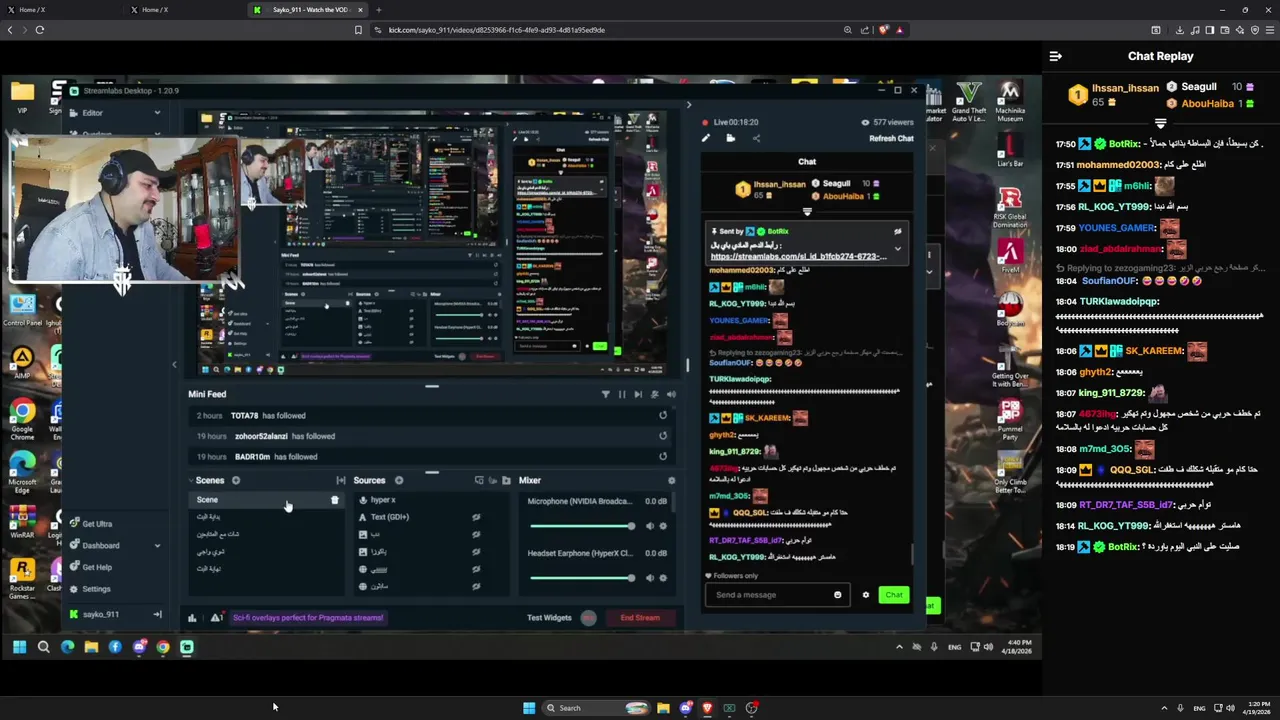1280x720 pixels.
Task: Edit stream info with pencil icon
Action: pyautogui.click(x=706, y=138)
